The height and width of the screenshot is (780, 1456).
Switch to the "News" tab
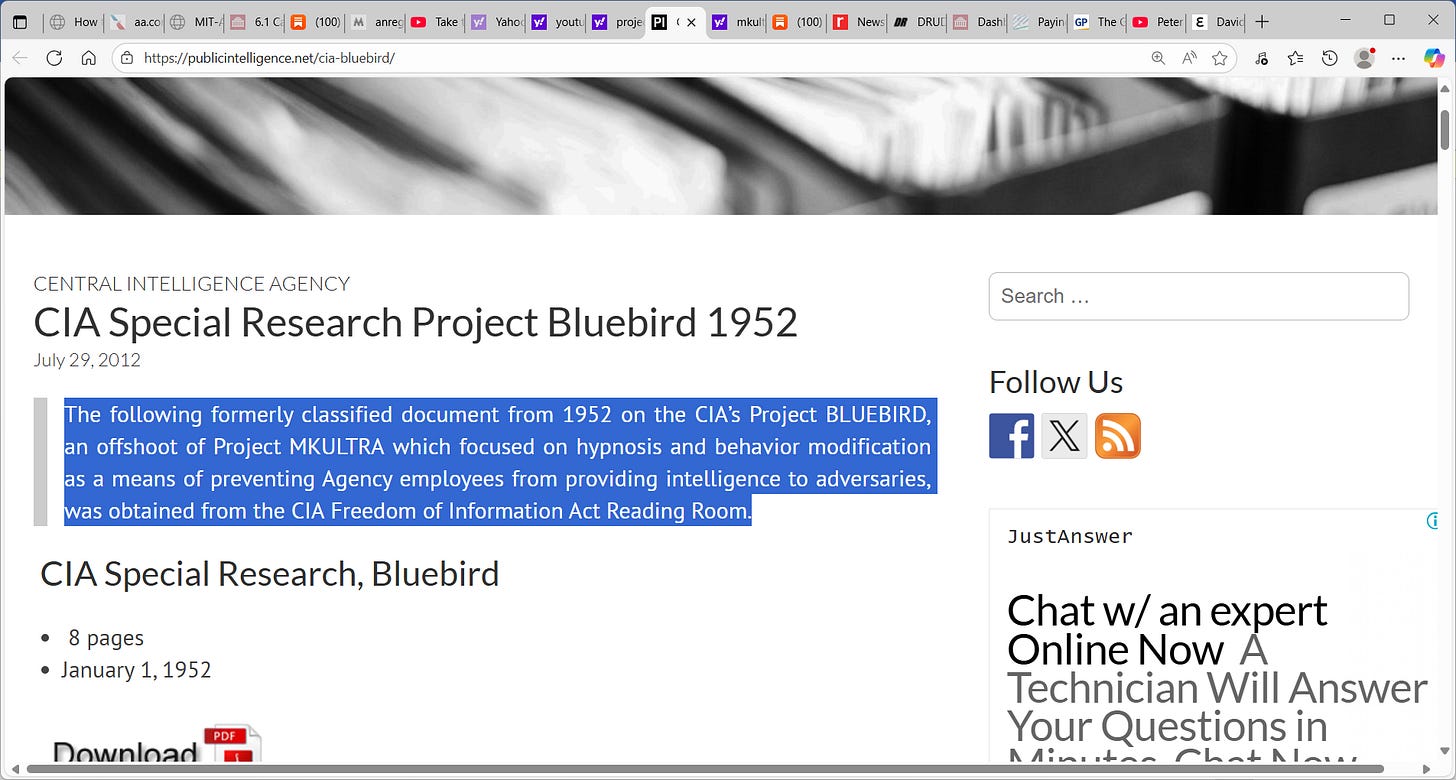(856, 21)
